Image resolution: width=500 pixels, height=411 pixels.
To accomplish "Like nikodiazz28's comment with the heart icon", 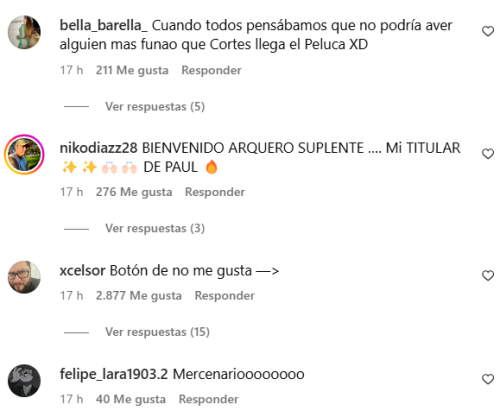I will pos(488,154).
